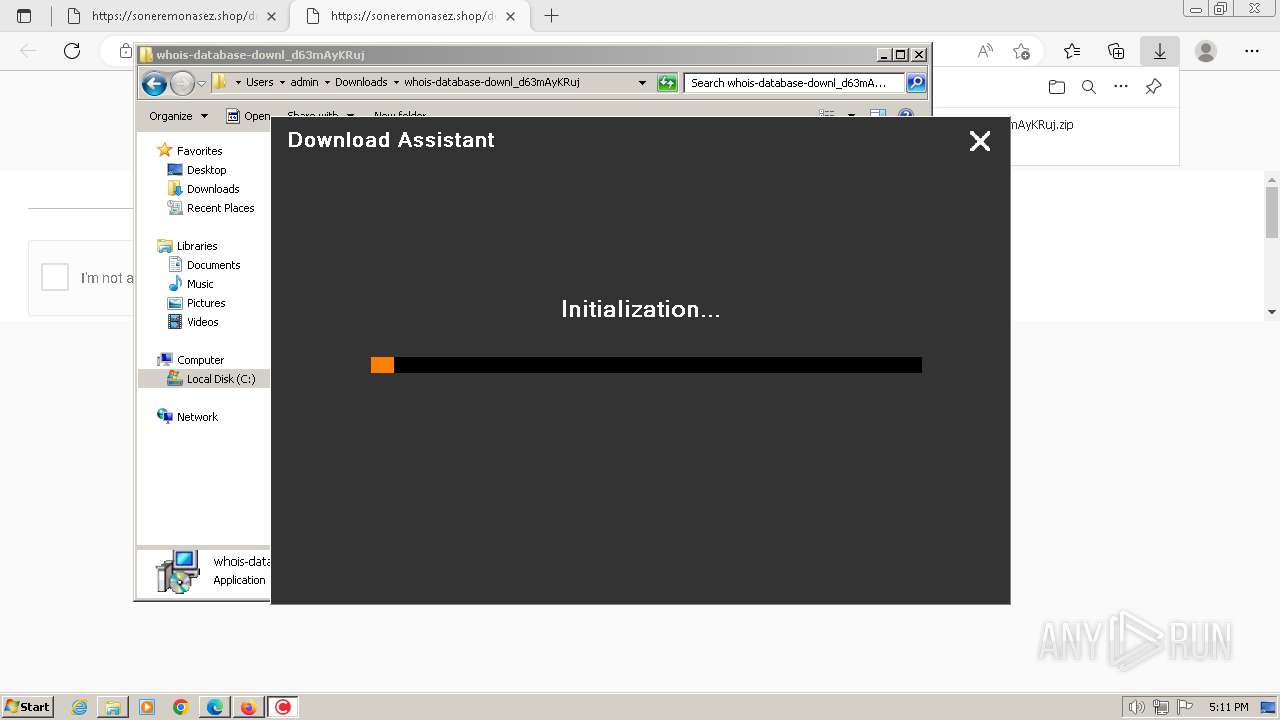Image resolution: width=1280 pixels, height=720 pixels.
Task: Click admin in Explorer address path
Action: pos(304,82)
